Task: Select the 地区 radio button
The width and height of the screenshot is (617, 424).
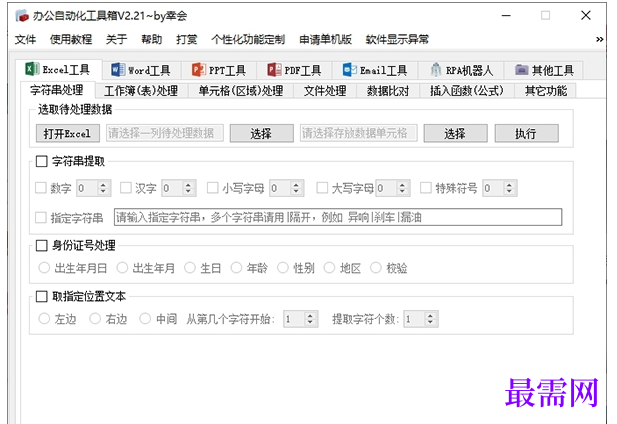Action: coord(329,268)
